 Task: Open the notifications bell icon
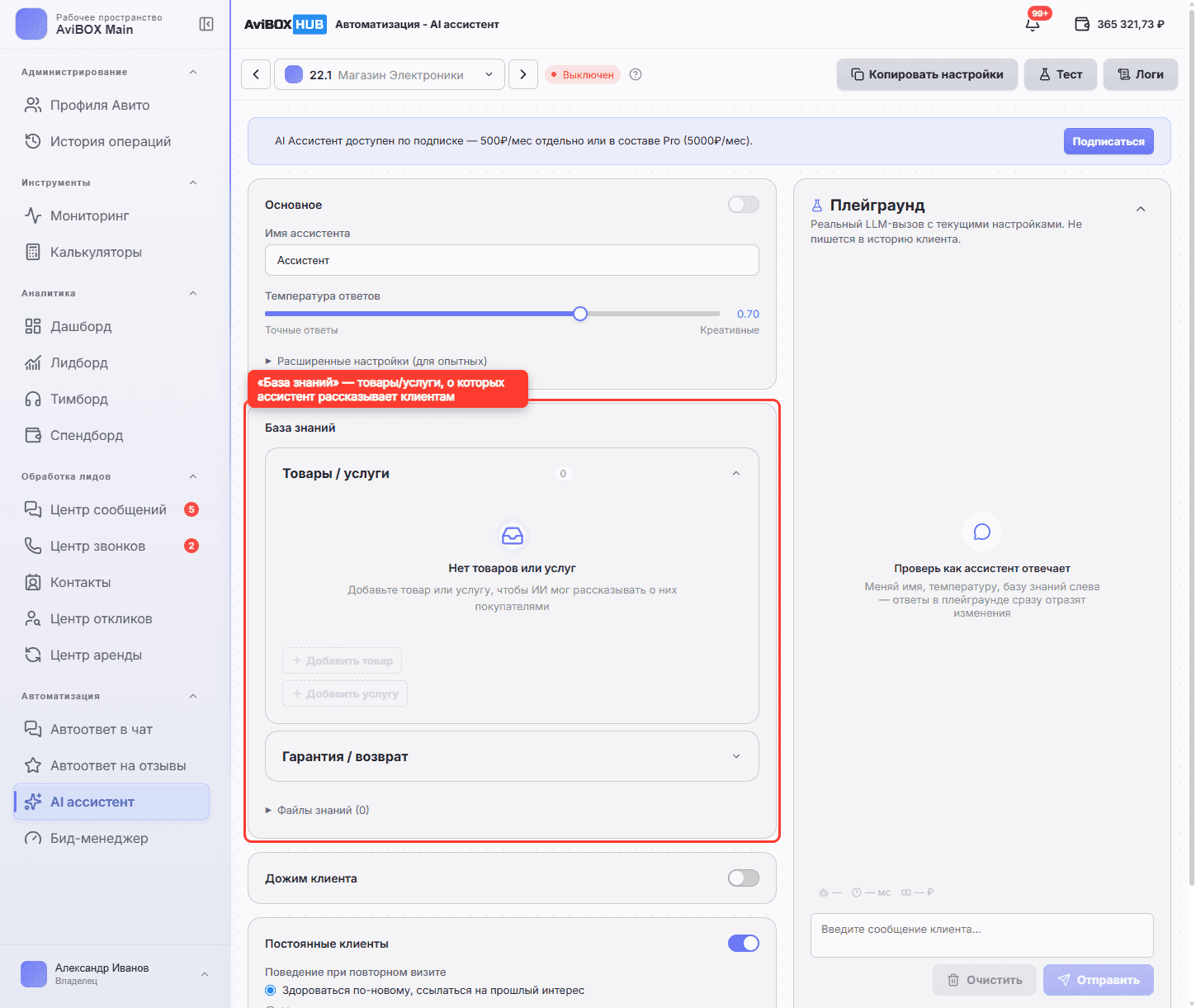coord(1032,24)
